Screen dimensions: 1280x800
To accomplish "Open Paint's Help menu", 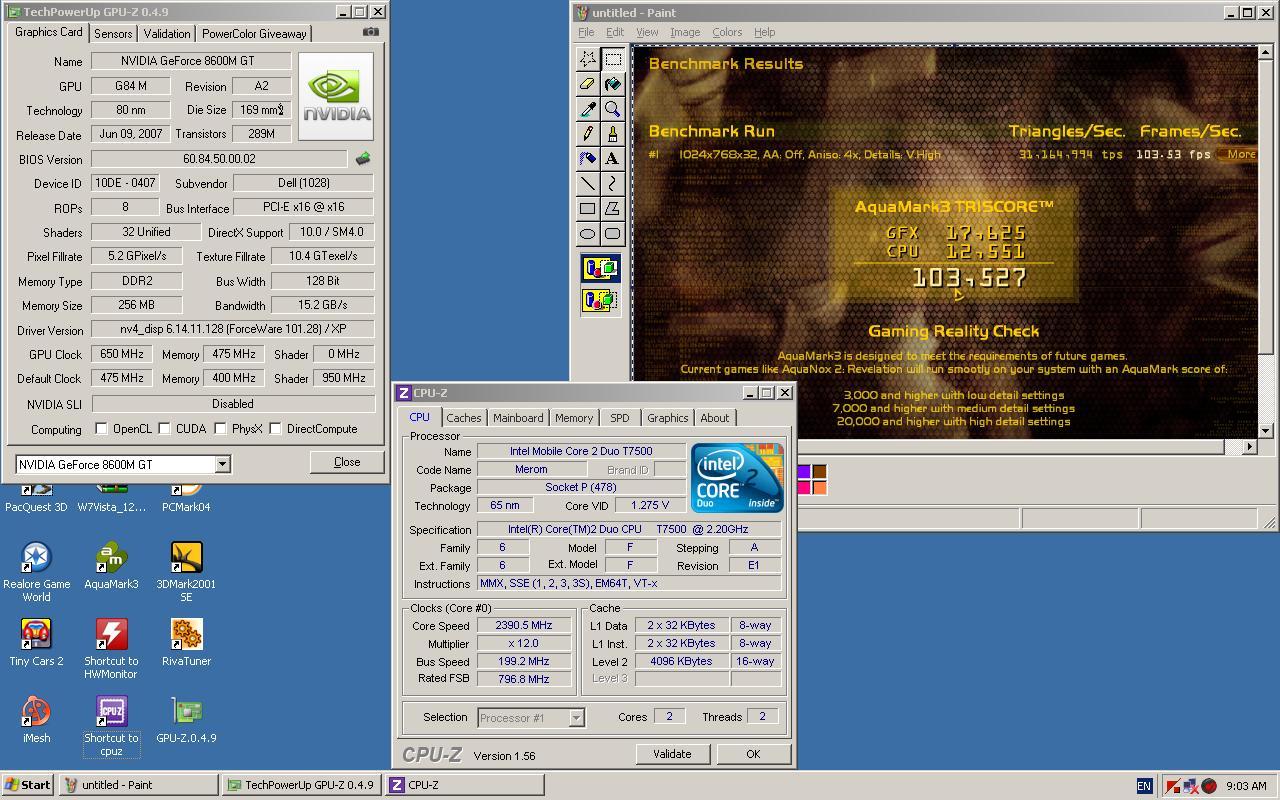I will click(x=764, y=32).
